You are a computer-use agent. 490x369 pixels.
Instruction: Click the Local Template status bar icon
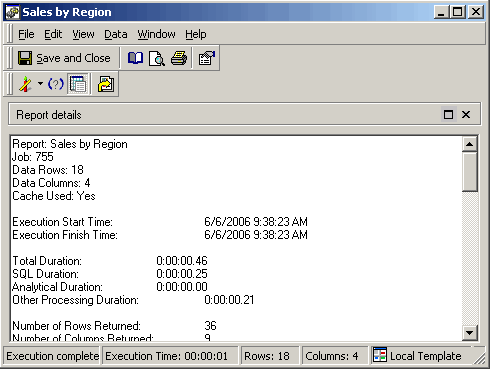click(380, 355)
